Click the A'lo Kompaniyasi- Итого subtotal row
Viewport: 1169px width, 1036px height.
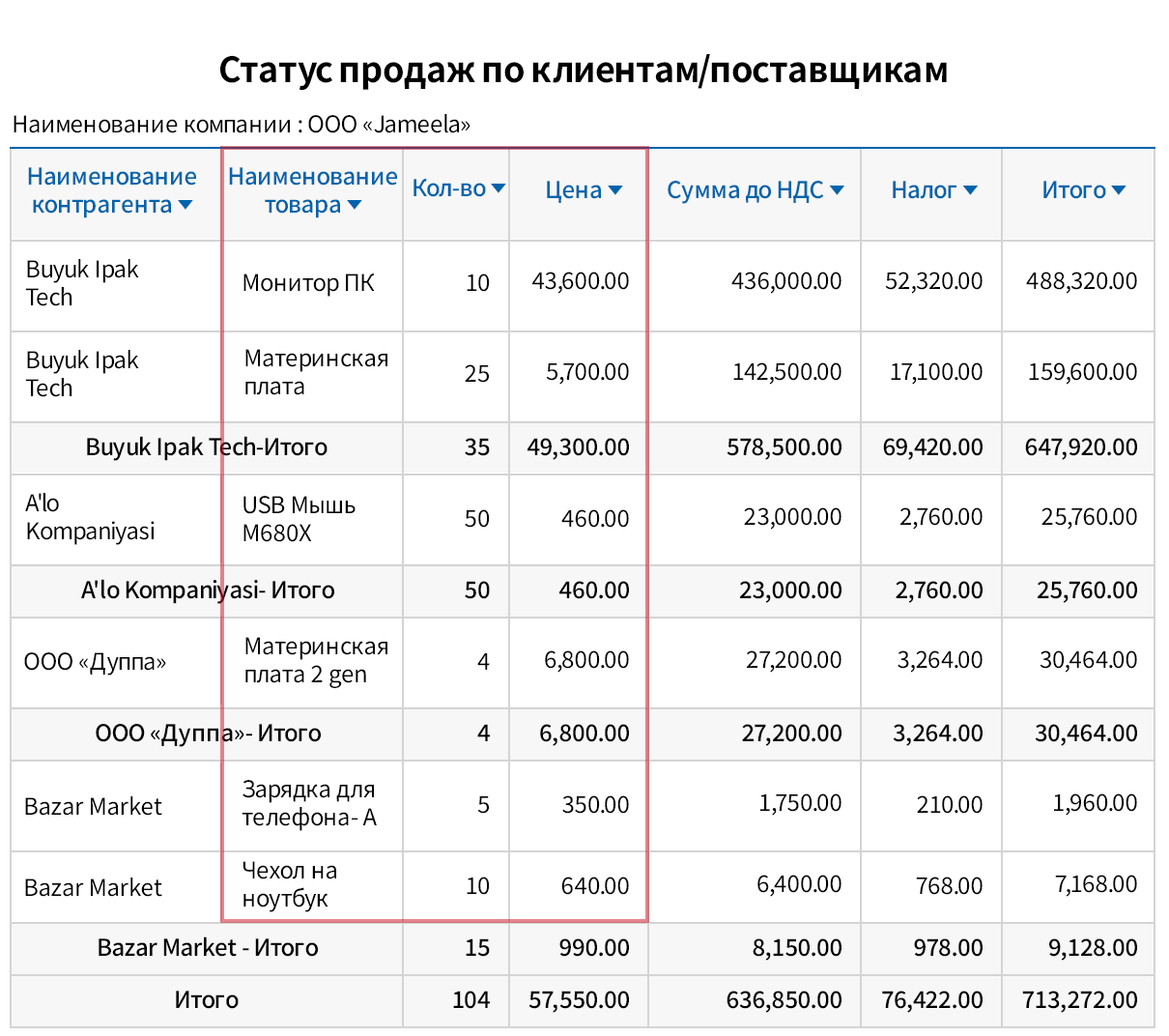click(206, 591)
